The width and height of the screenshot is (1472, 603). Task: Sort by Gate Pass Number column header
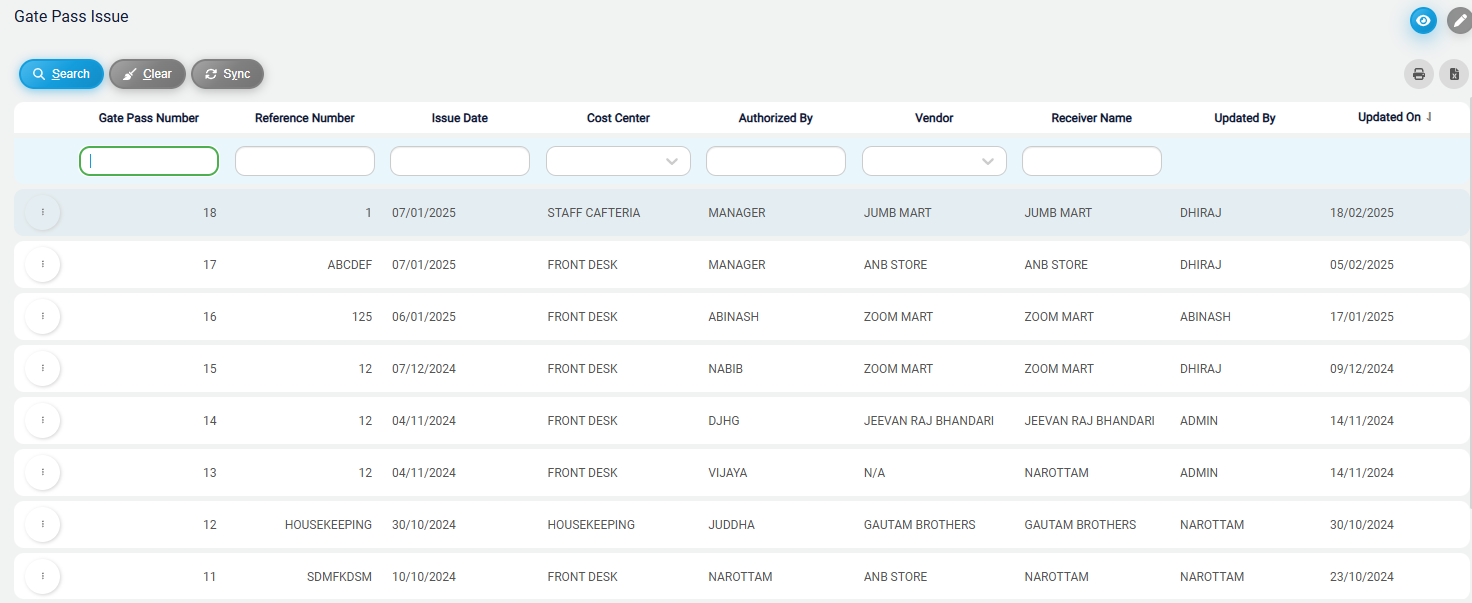point(149,118)
